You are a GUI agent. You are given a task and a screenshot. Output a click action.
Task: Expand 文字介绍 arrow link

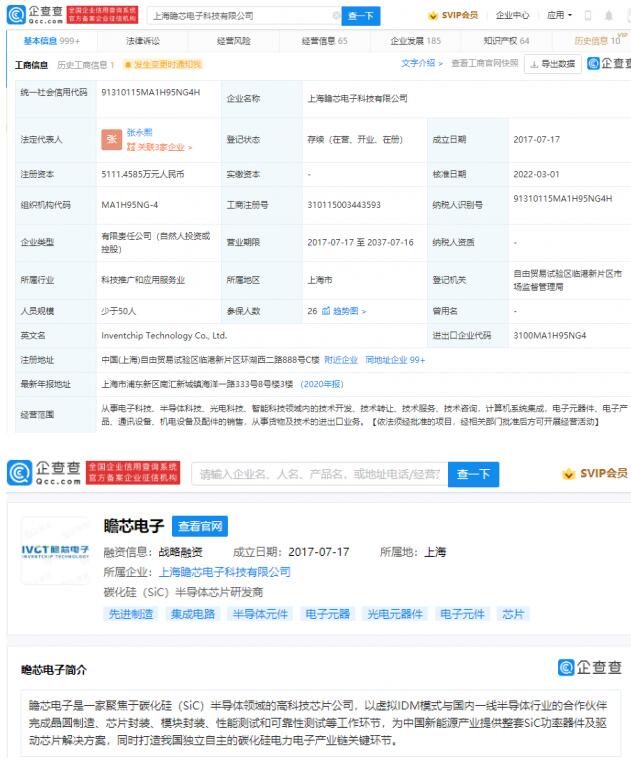pyautogui.click(x=421, y=63)
